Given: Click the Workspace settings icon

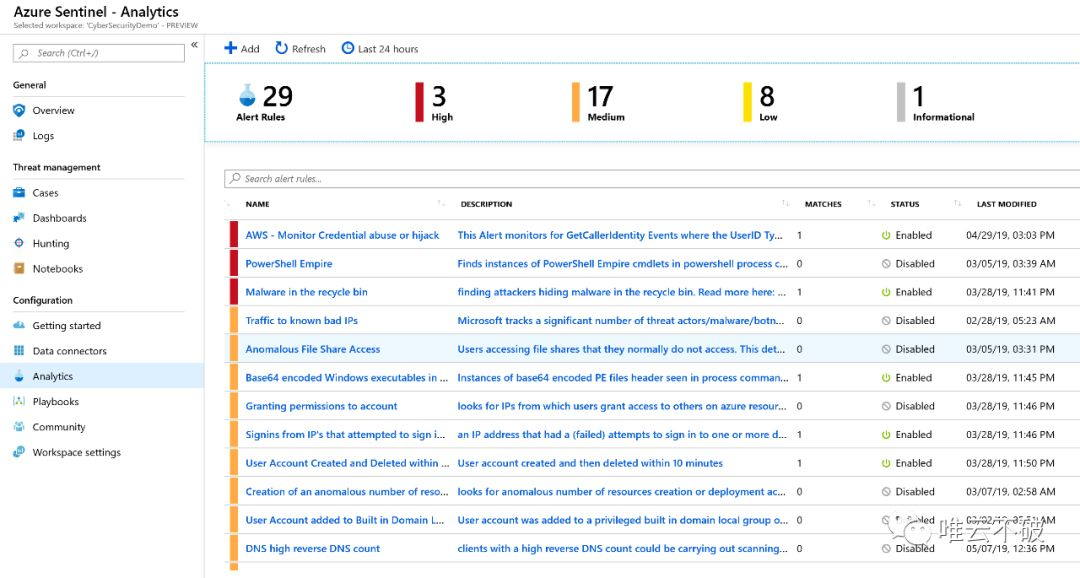Looking at the screenshot, I should (19, 453).
